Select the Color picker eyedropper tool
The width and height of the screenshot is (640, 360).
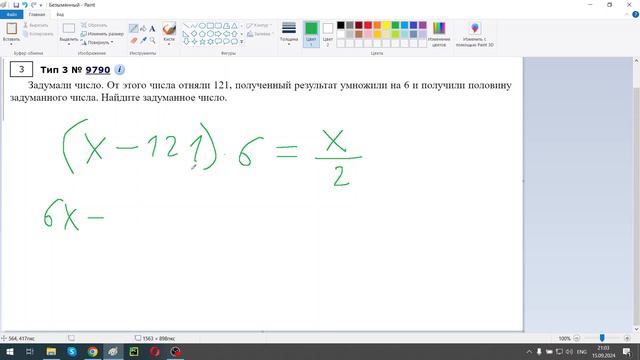143,40
